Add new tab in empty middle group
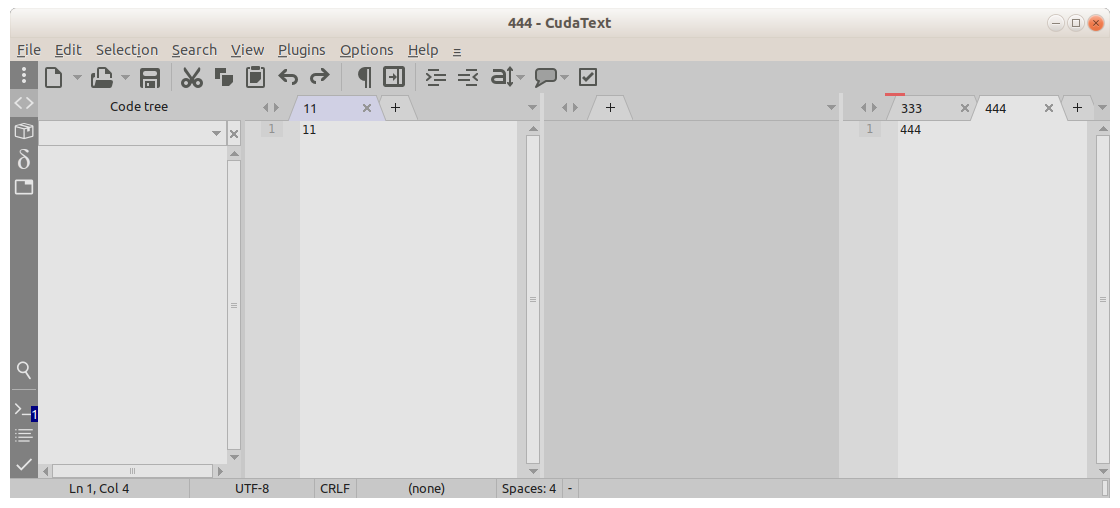Viewport: 1120px width, 508px height. pos(610,108)
